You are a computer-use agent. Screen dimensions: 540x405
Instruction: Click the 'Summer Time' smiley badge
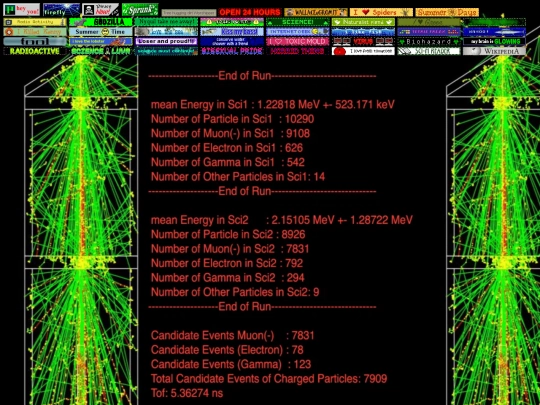click(101, 32)
